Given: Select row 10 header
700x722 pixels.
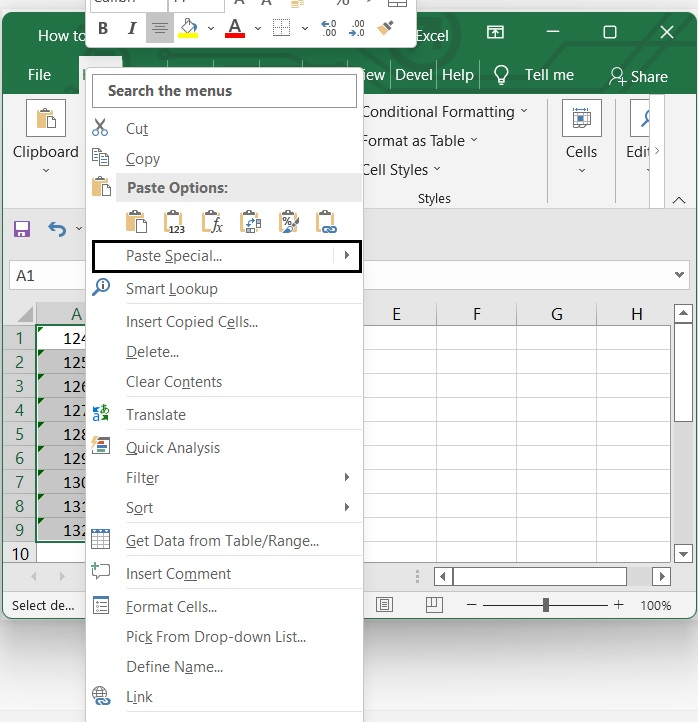Looking at the screenshot, I should click(x=20, y=554).
